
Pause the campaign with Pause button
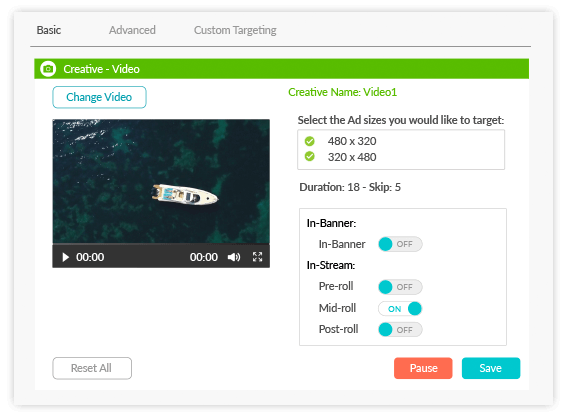pos(423,368)
